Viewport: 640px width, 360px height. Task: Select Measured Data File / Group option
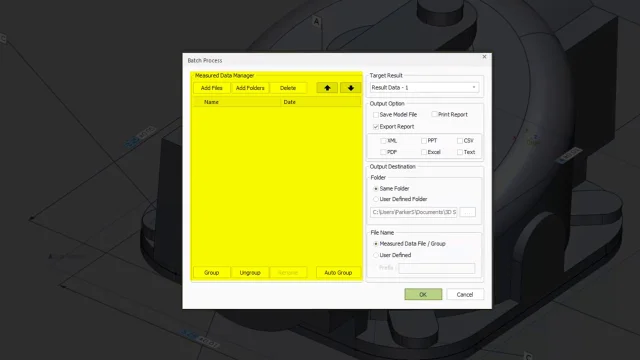click(376, 244)
